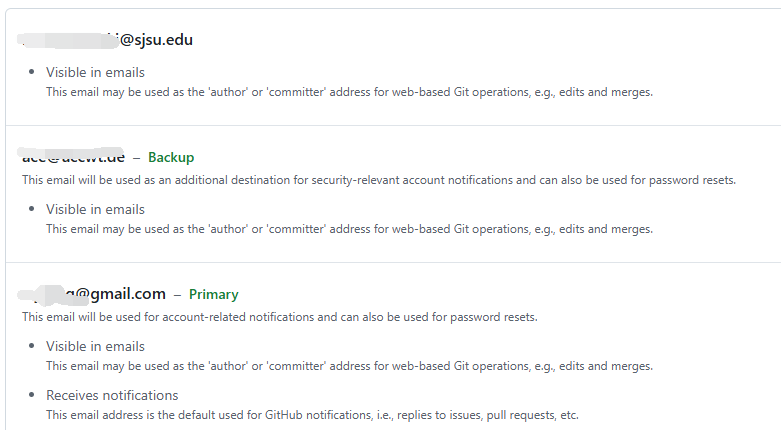Click the green Primary label

(x=214, y=294)
